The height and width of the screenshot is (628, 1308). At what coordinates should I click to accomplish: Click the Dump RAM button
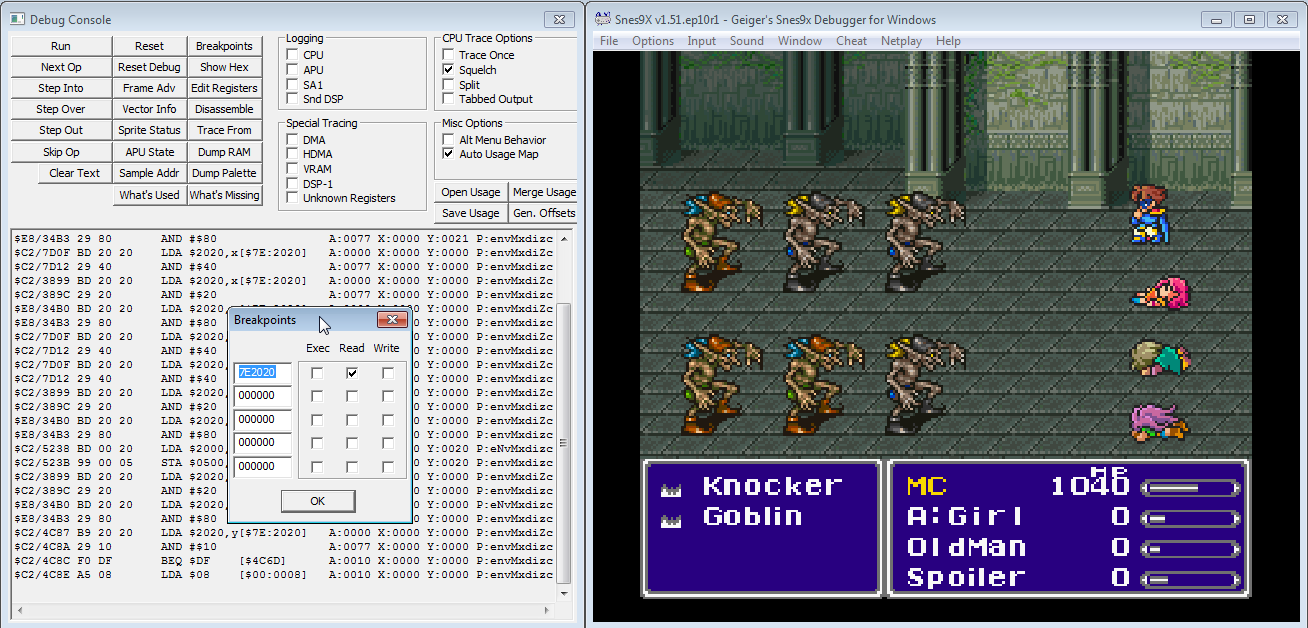tap(224, 152)
